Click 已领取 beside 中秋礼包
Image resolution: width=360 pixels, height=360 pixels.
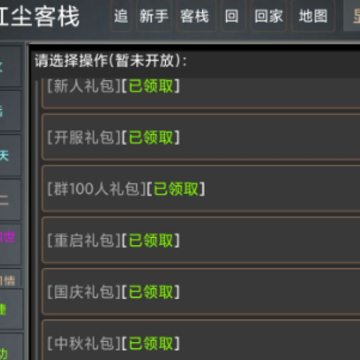(x=151, y=344)
